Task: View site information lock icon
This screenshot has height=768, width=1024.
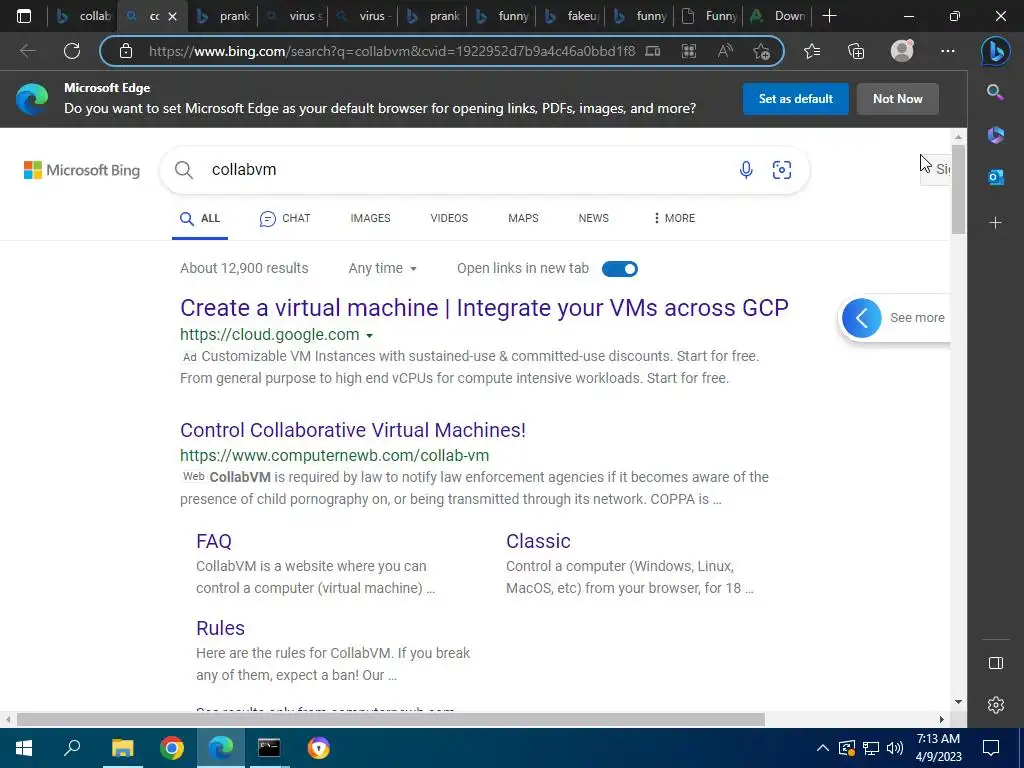Action: click(x=126, y=51)
